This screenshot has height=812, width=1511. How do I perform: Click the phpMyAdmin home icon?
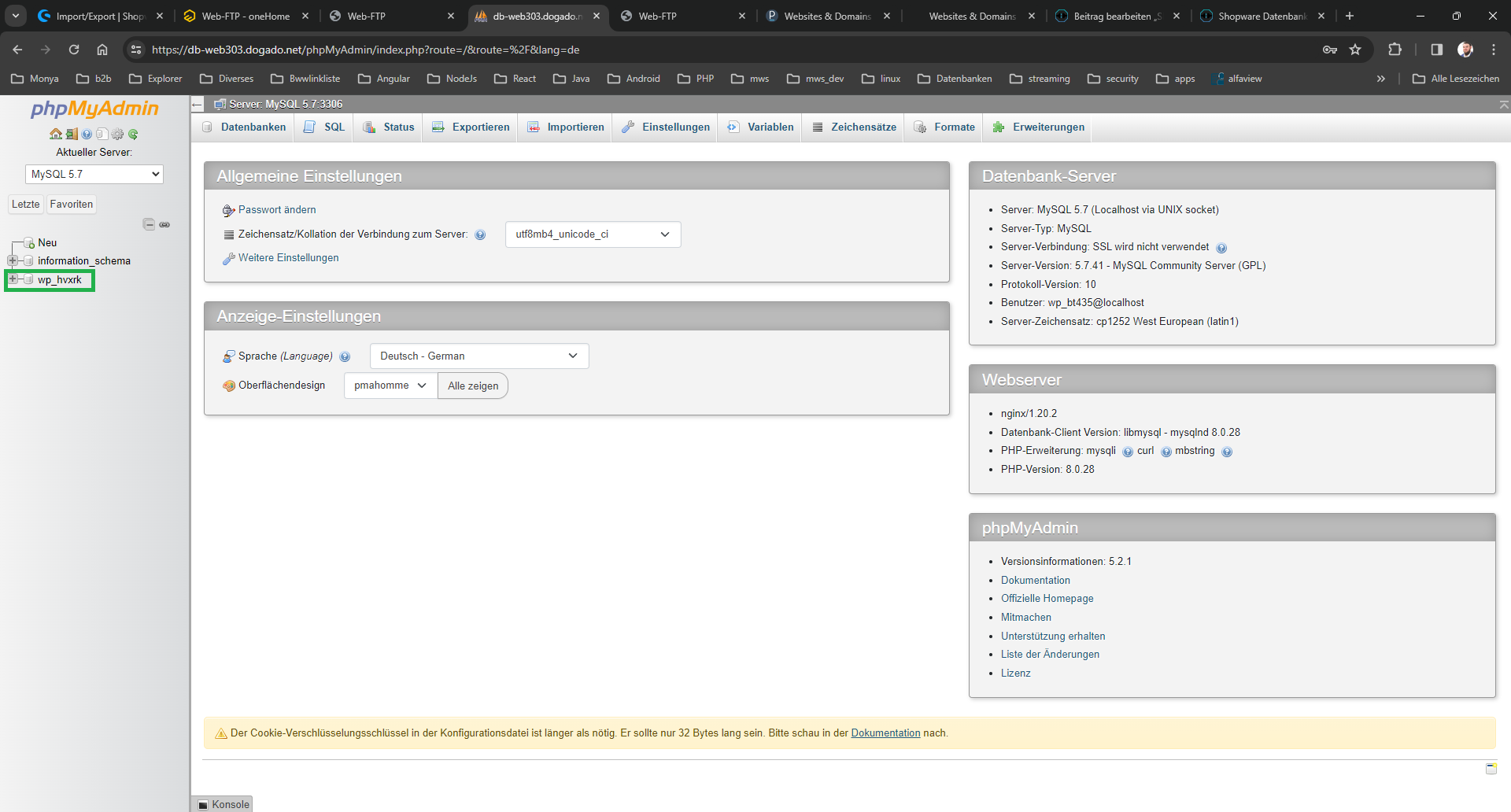tap(55, 135)
